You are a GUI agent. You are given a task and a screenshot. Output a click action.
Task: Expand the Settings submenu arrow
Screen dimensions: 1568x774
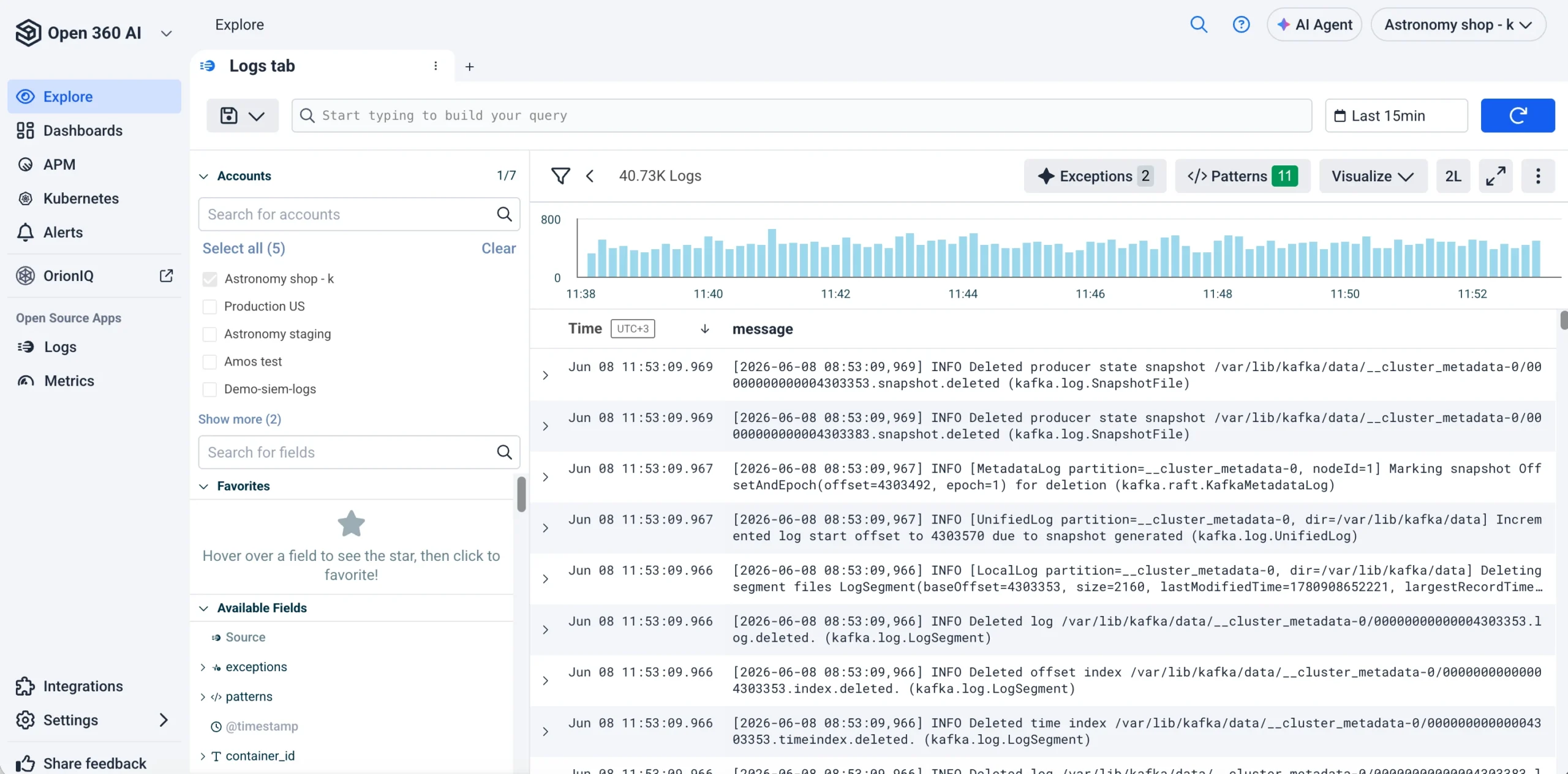pos(164,720)
